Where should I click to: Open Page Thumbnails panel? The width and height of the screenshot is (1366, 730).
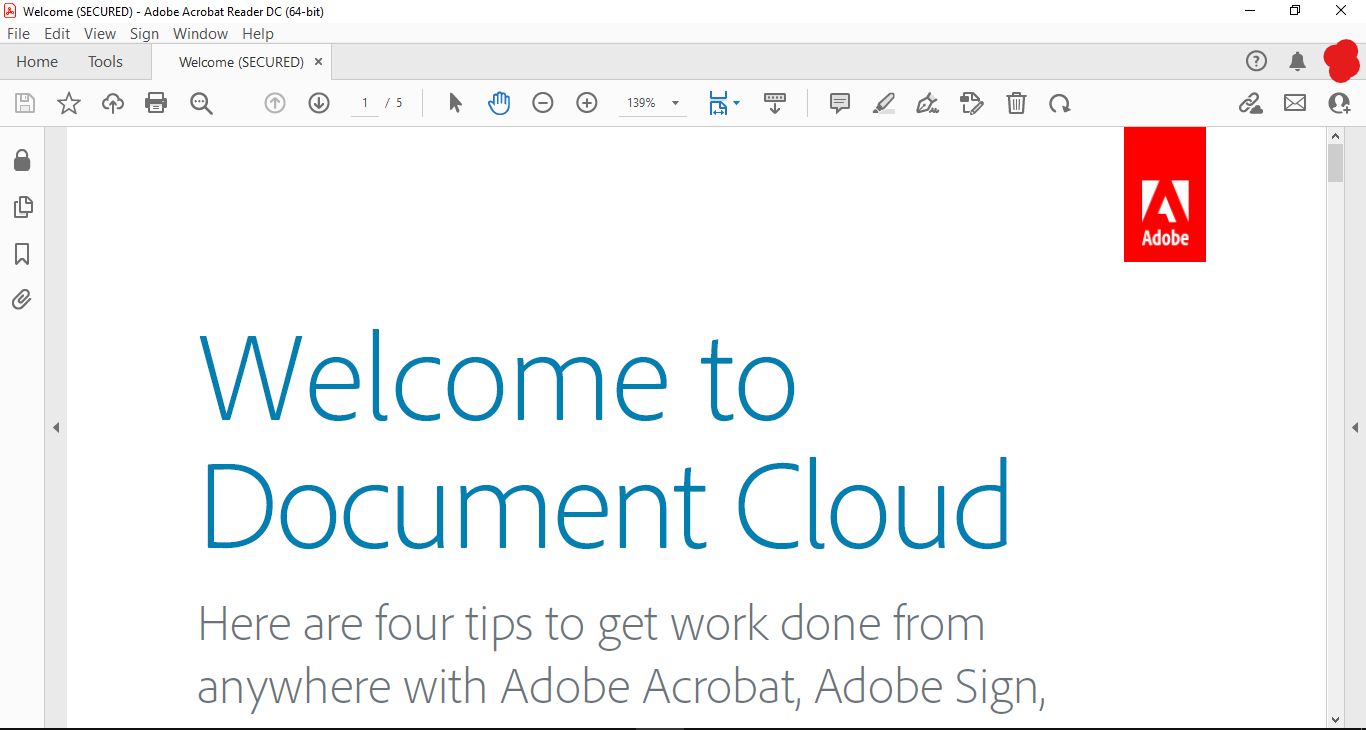pyautogui.click(x=22, y=207)
